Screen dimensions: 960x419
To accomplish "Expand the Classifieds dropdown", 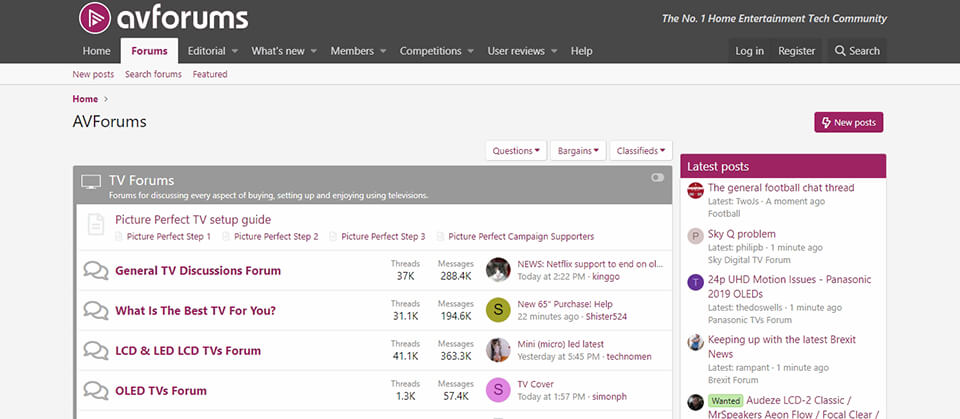I will coord(640,150).
